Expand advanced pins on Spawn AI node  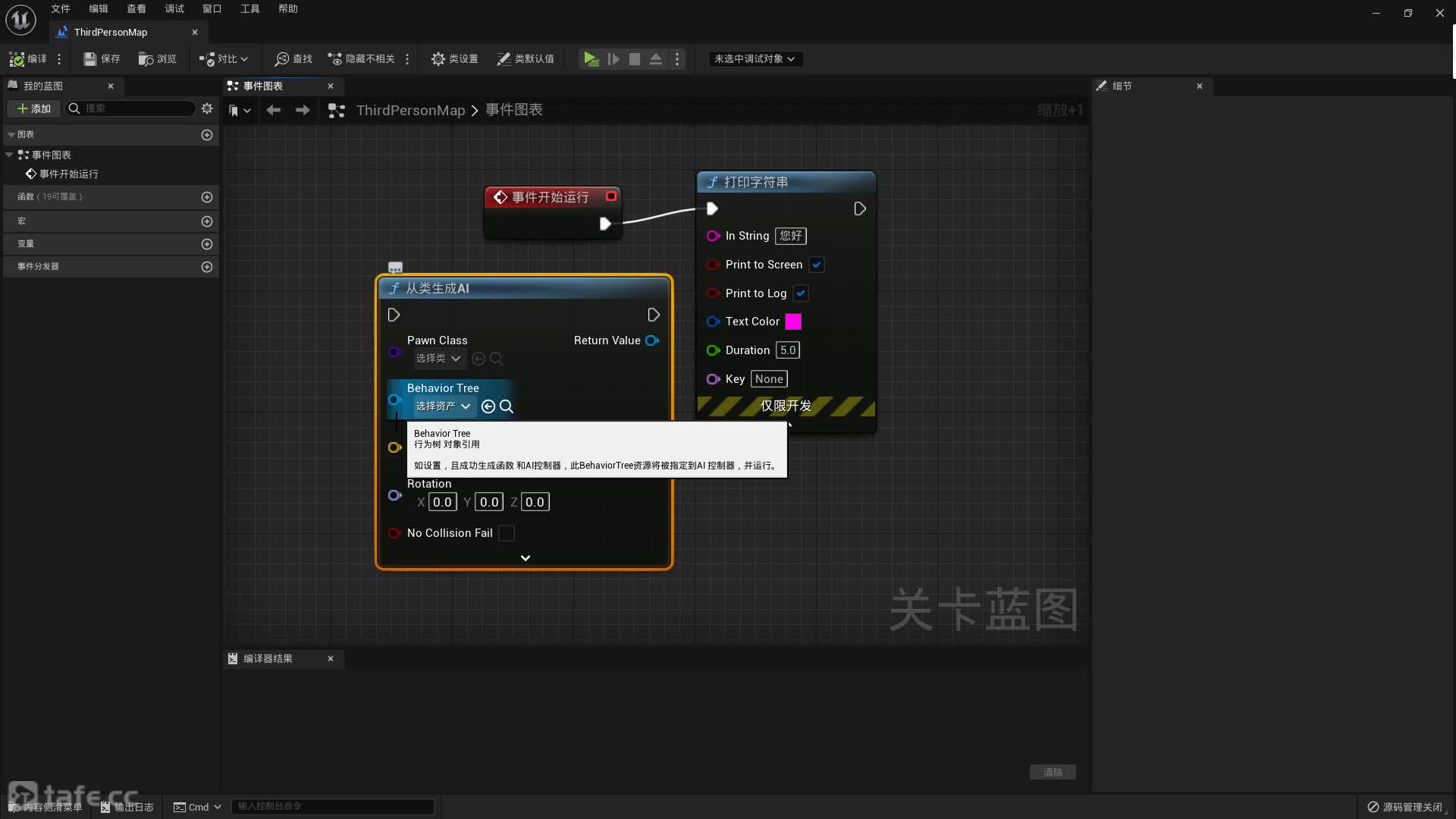coord(525,557)
